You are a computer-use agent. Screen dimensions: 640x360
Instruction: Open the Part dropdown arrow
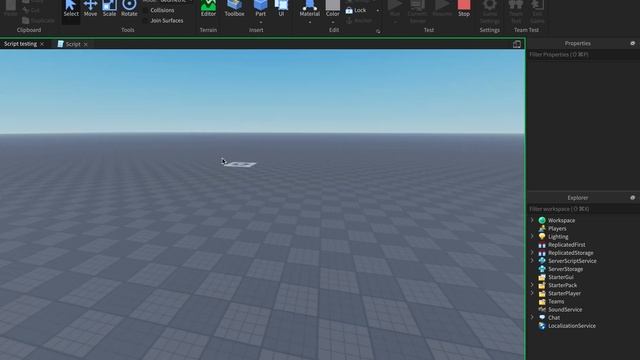(x=260, y=22)
